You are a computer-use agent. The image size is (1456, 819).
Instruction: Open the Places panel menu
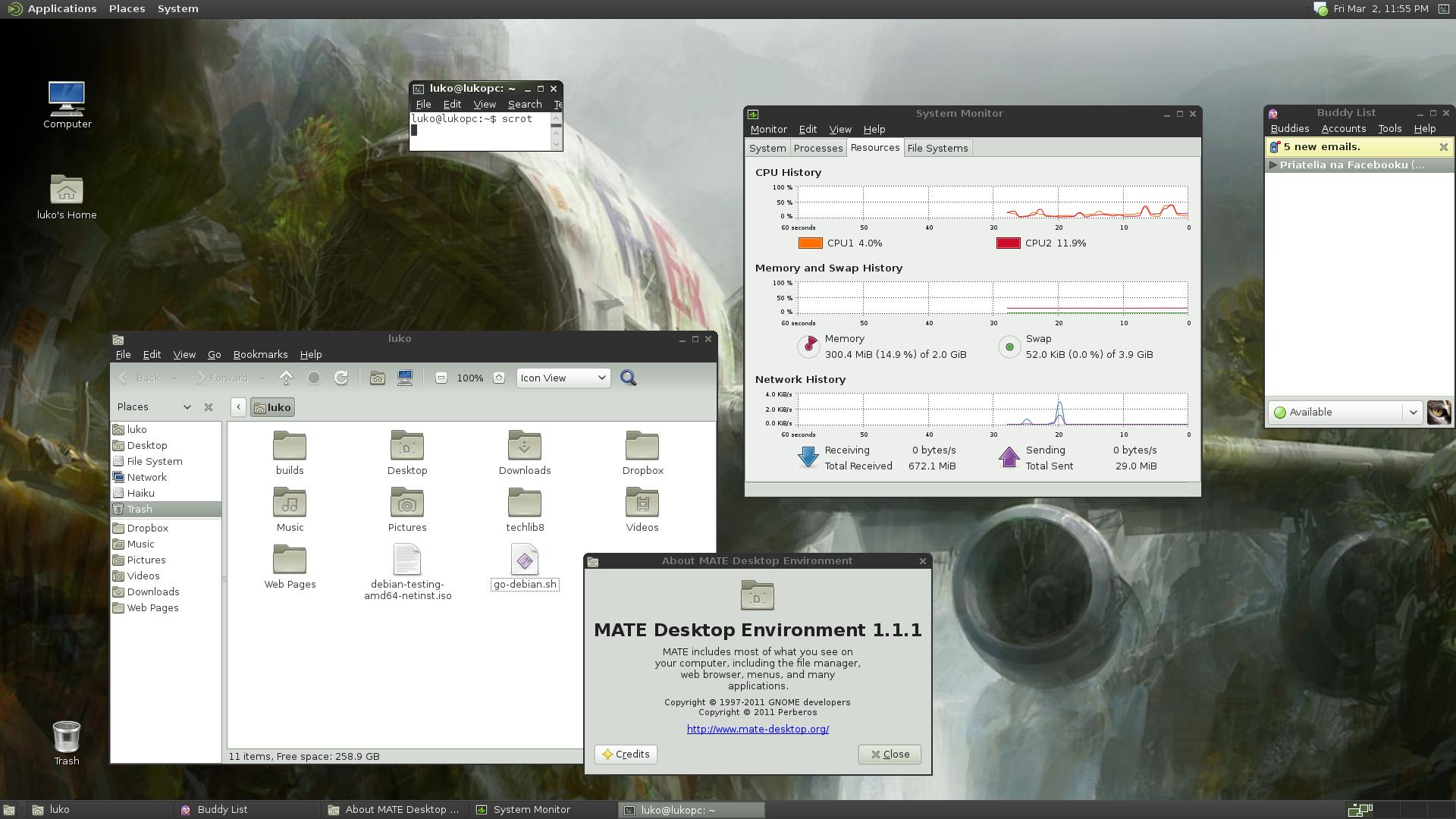coord(127,8)
